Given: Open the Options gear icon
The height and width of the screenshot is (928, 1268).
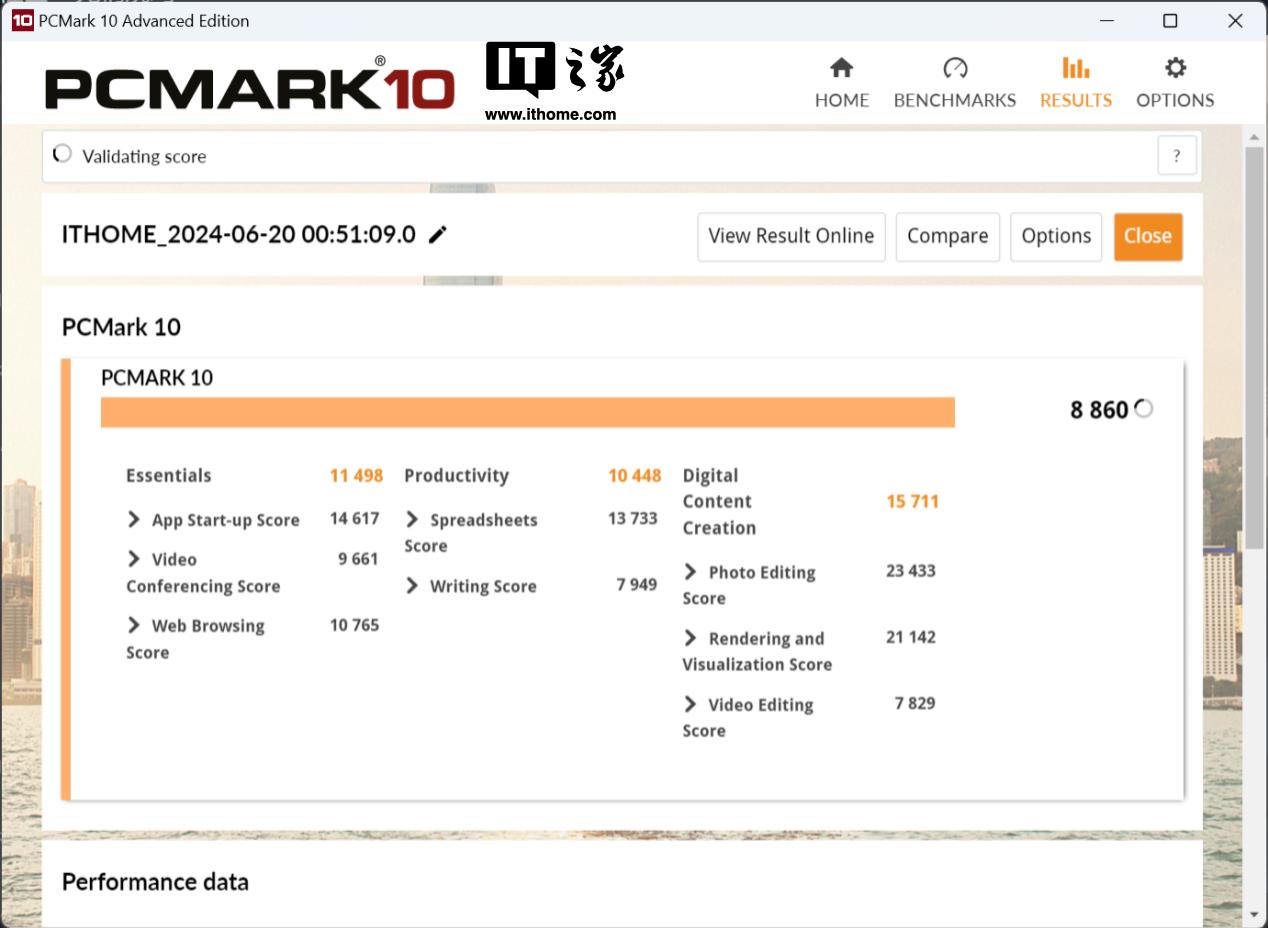Looking at the screenshot, I should tap(1175, 69).
